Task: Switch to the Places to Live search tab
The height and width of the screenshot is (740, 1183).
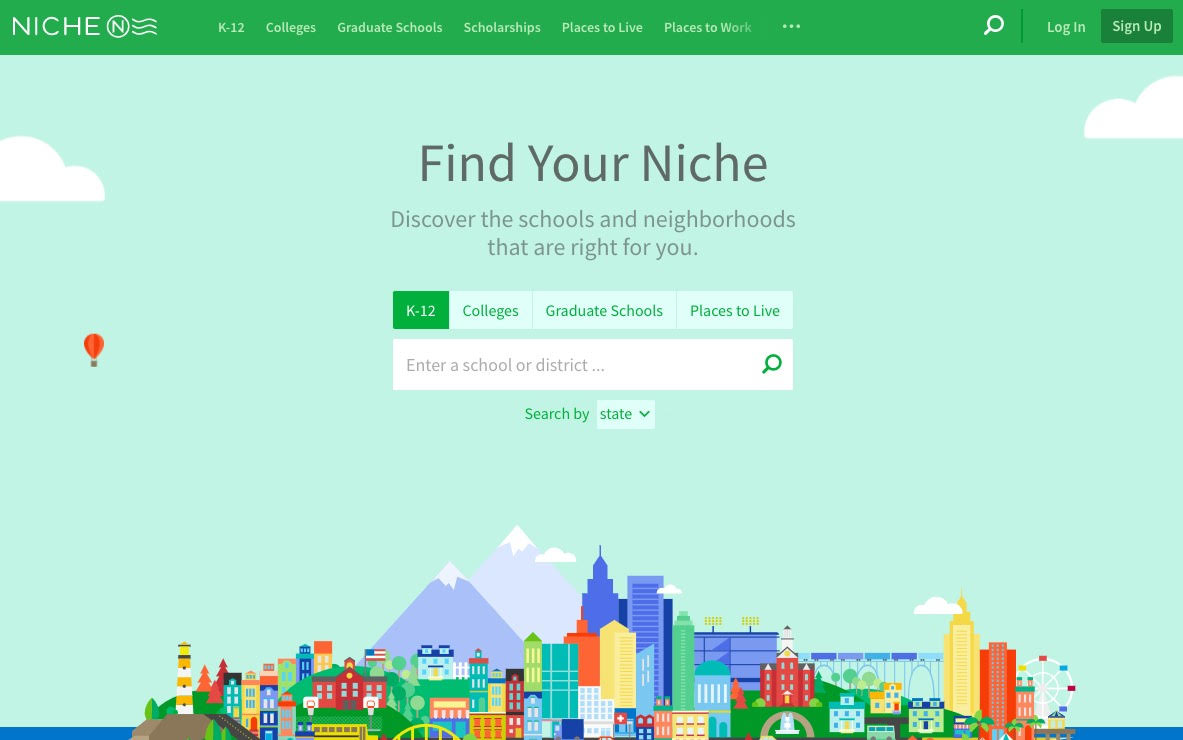Action: (734, 310)
